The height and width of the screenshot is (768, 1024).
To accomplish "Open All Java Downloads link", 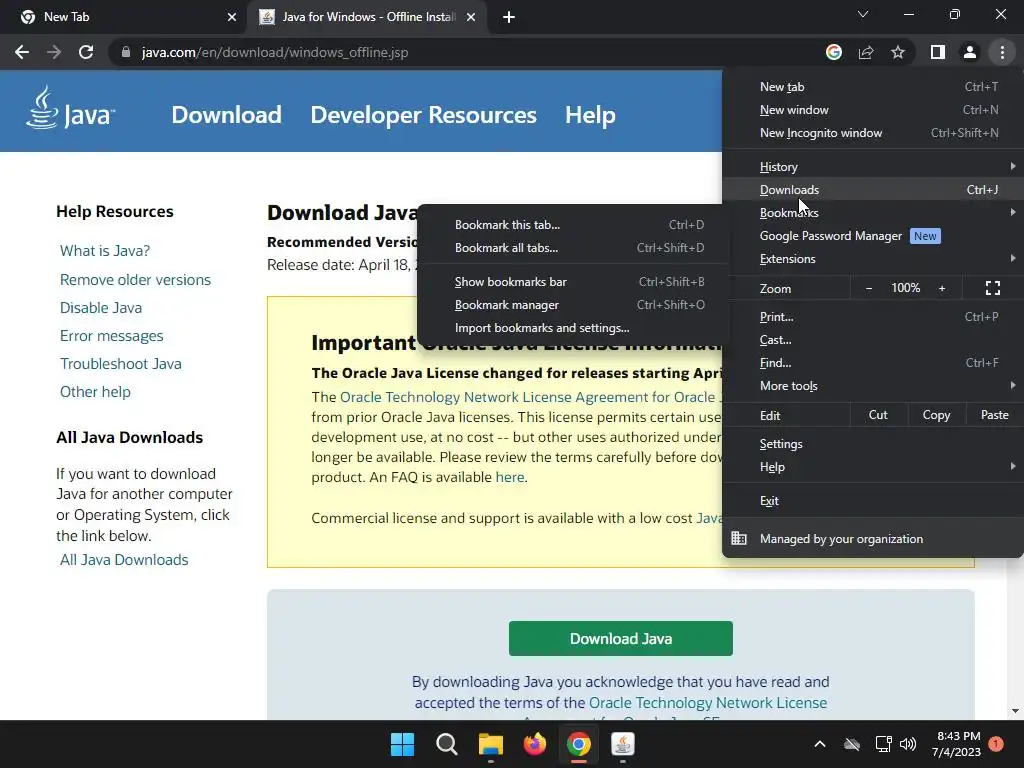I will pos(124,560).
